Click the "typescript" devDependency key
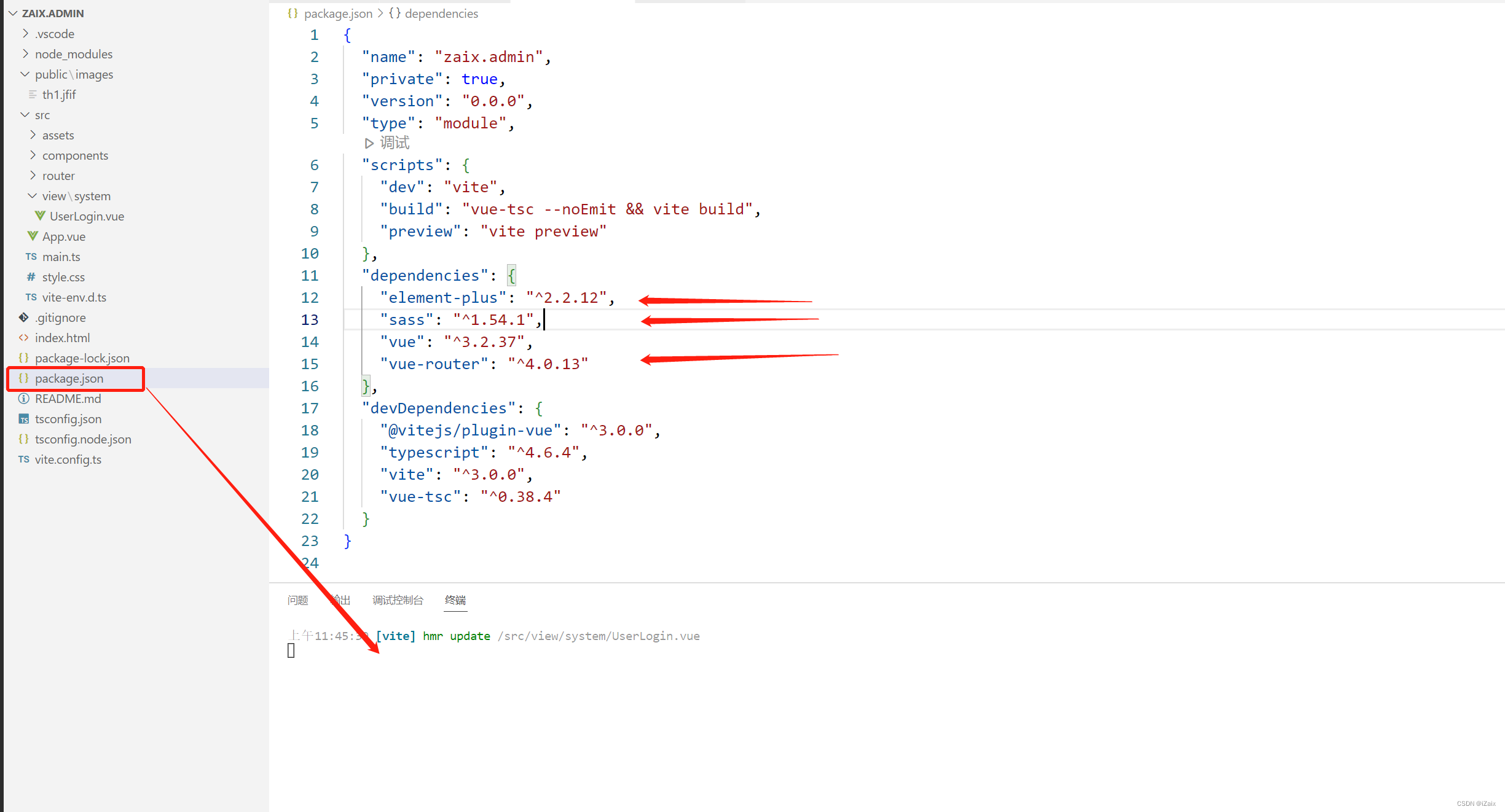This screenshot has width=1505, height=812. click(x=433, y=452)
